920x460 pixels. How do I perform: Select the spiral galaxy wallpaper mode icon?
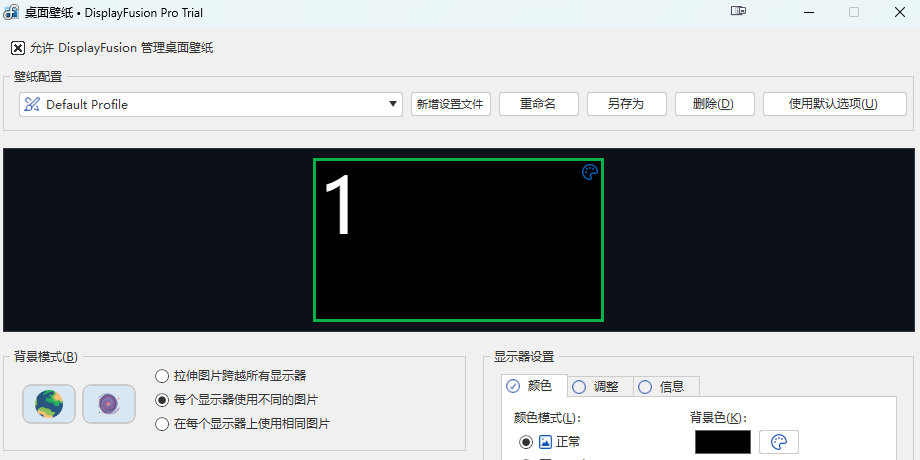[109, 404]
